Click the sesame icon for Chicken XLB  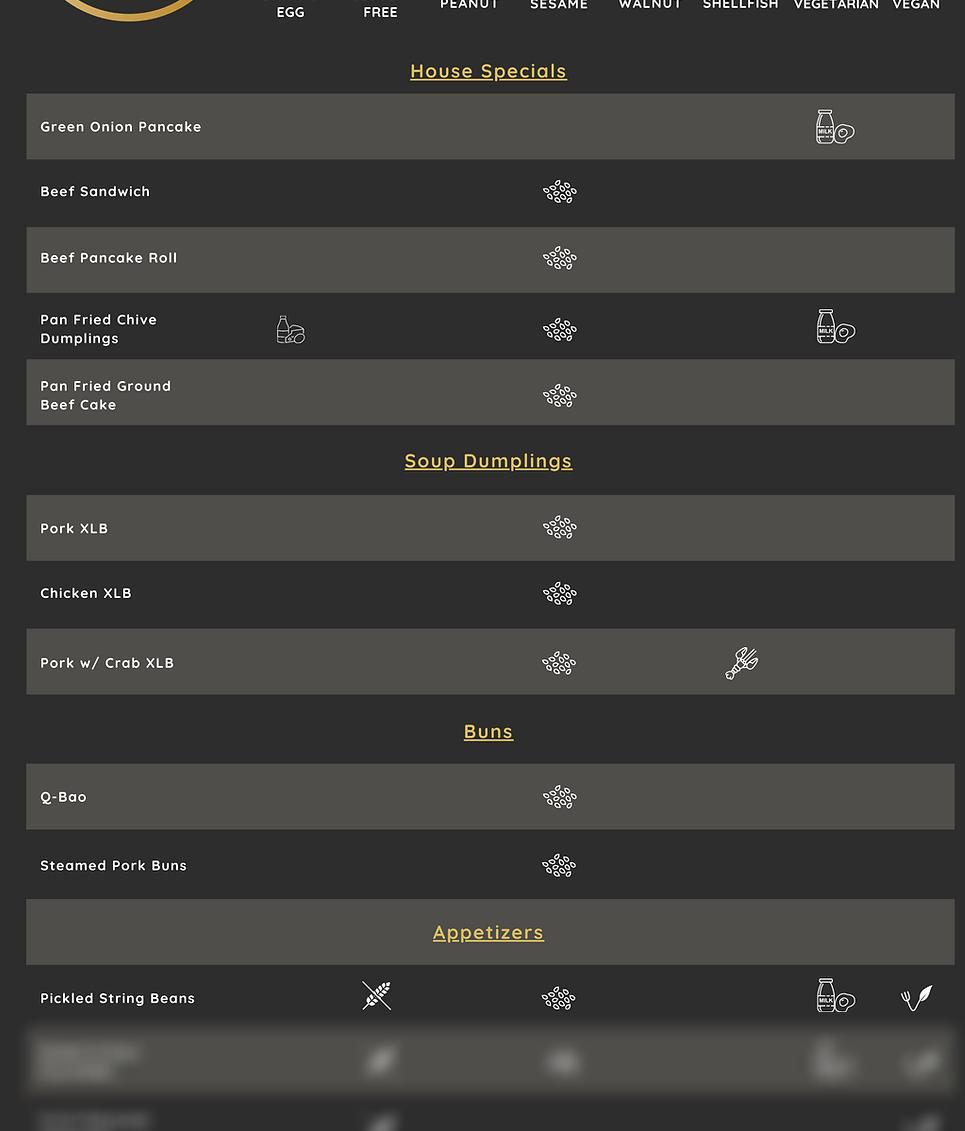coord(560,594)
